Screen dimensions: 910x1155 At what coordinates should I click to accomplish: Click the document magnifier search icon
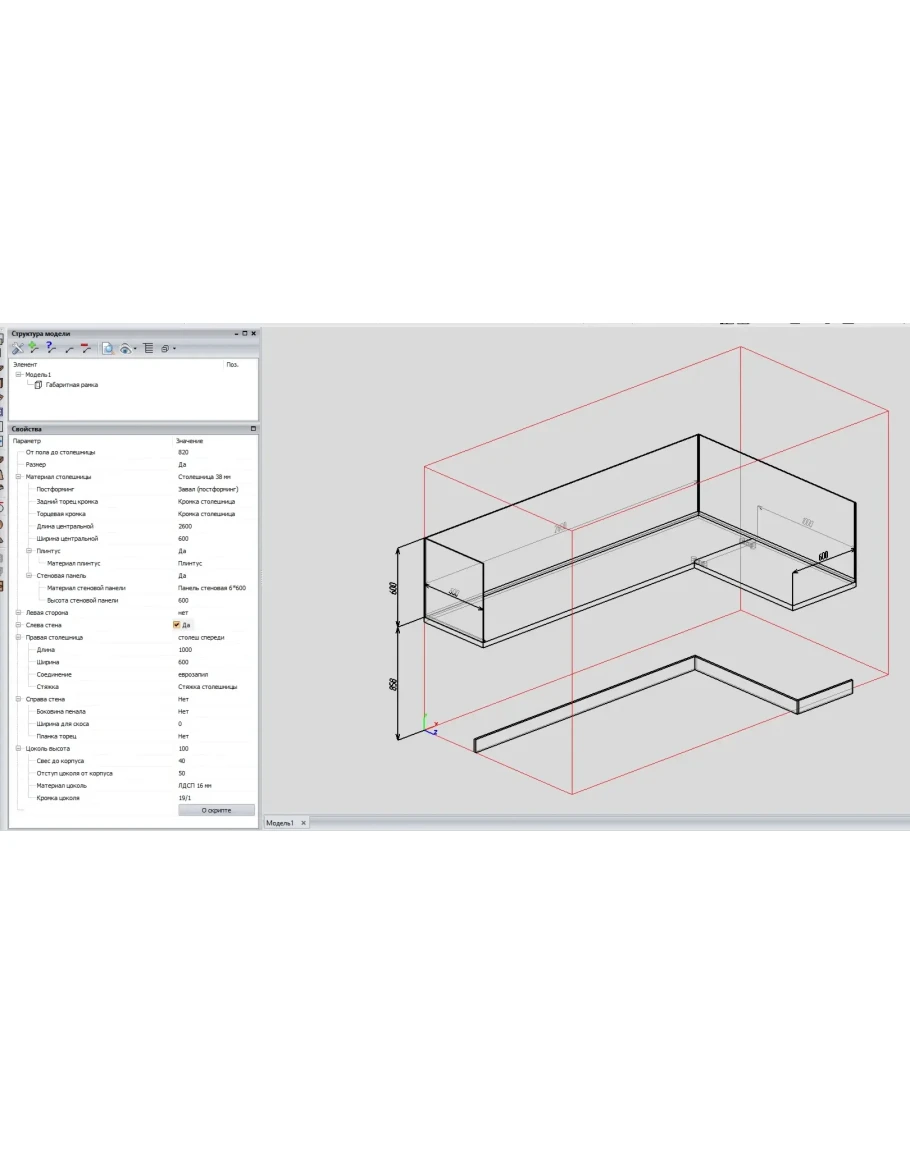click(x=108, y=348)
